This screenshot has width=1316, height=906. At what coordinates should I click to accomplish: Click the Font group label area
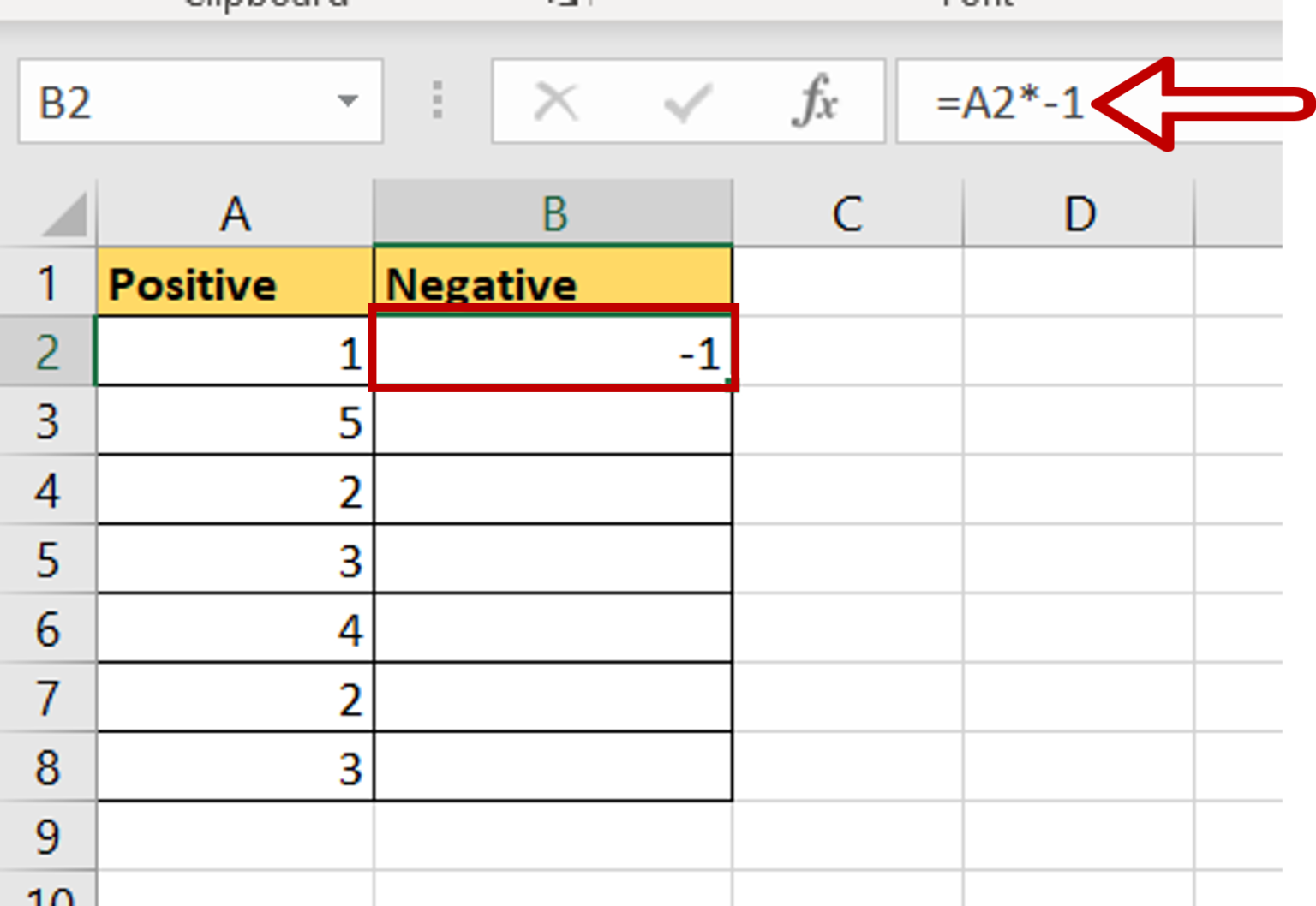[x=977, y=7]
